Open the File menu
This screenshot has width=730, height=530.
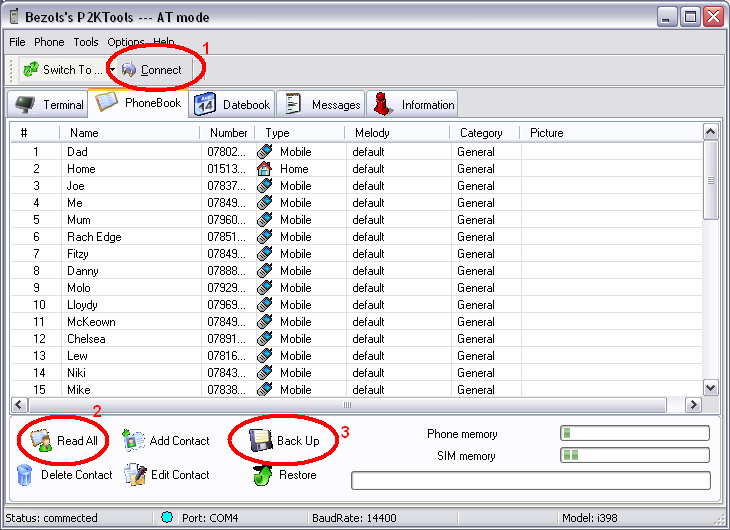click(17, 42)
